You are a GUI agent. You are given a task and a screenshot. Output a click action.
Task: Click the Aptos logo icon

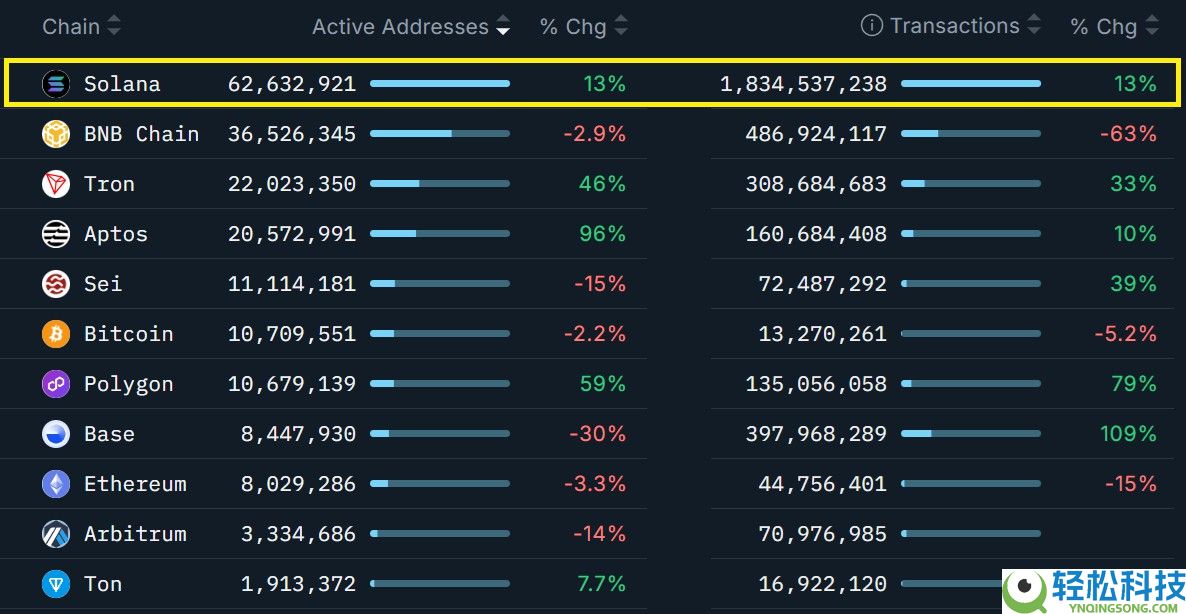point(56,234)
